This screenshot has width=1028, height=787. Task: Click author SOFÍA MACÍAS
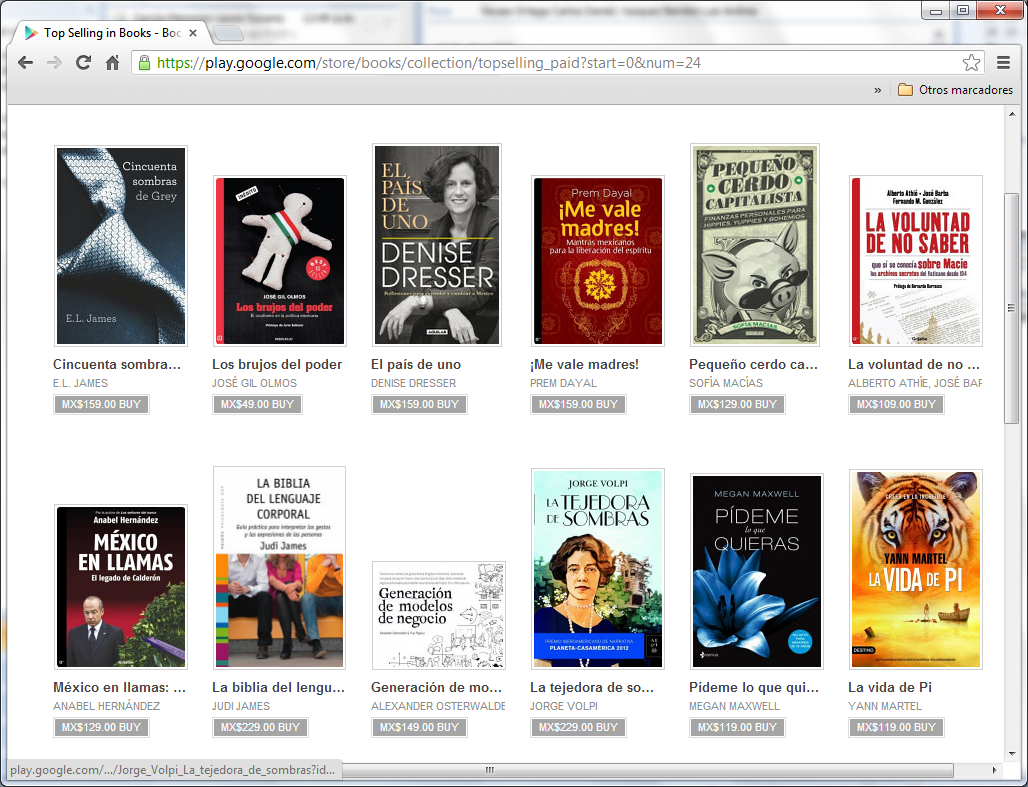pyautogui.click(x=726, y=383)
